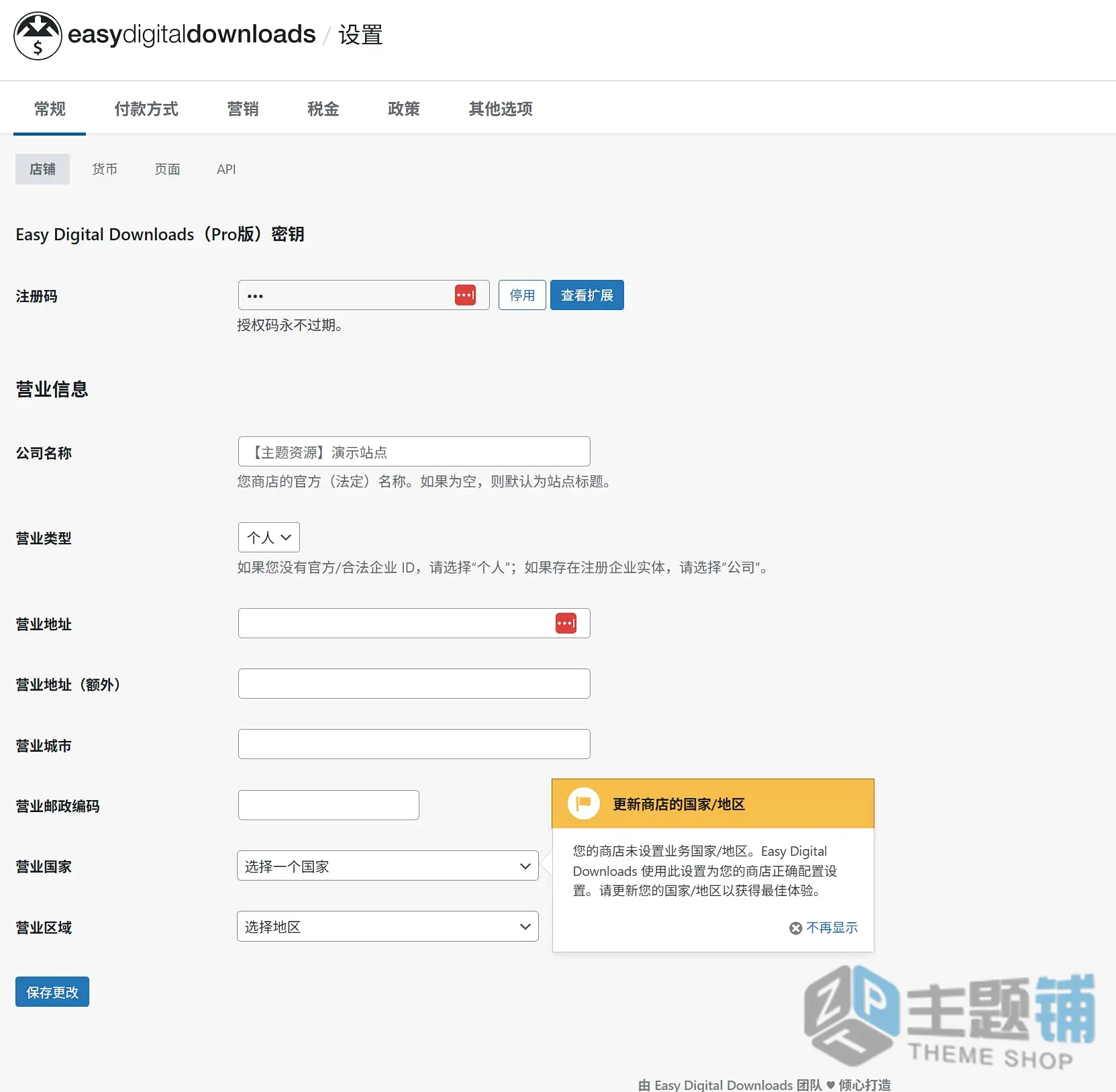Click the 营业信息 section heading
Viewport: 1116px width, 1092px height.
[52, 389]
